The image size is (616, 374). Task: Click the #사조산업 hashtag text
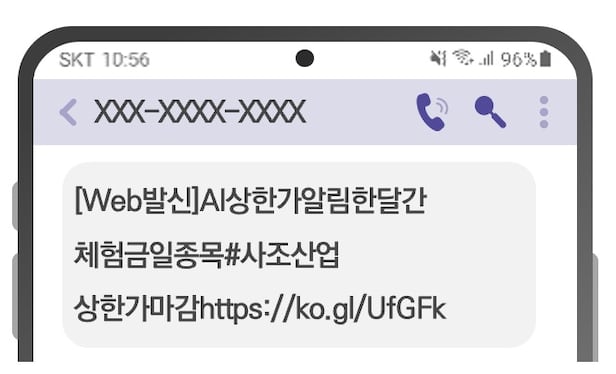pyautogui.click(x=281, y=255)
